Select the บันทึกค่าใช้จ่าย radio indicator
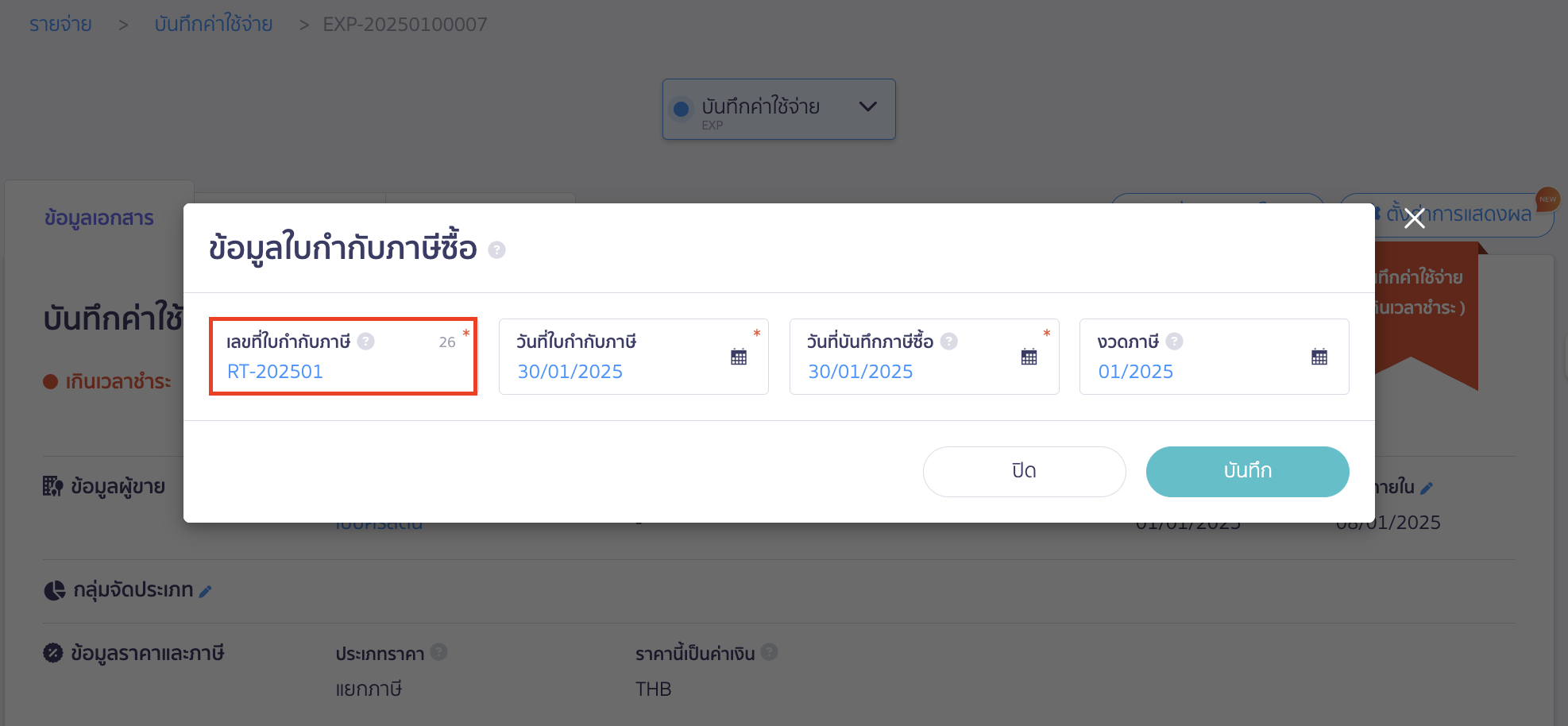The image size is (1568, 726). pos(681,109)
